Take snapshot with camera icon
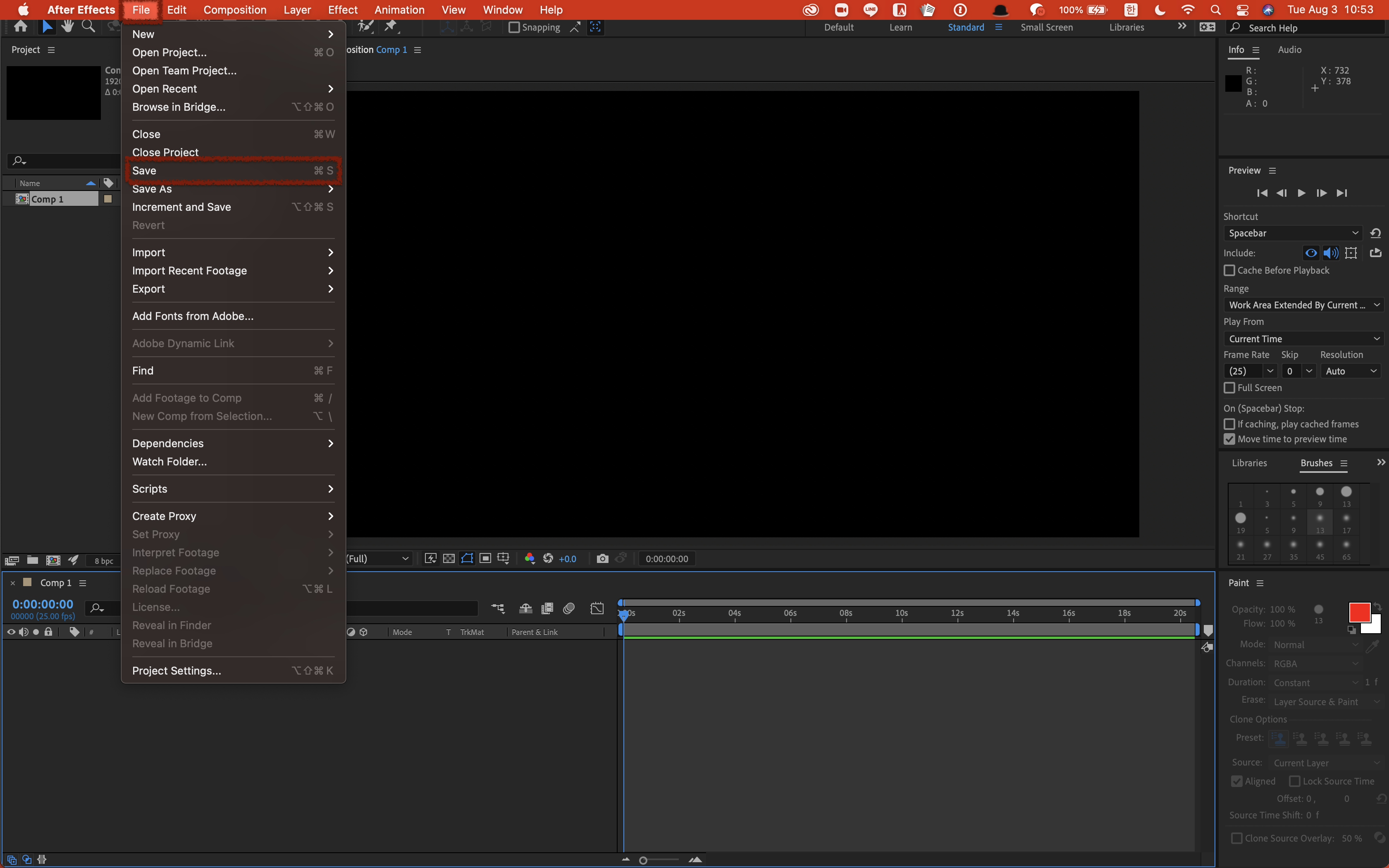The height and width of the screenshot is (868, 1389). click(x=602, y=558)
